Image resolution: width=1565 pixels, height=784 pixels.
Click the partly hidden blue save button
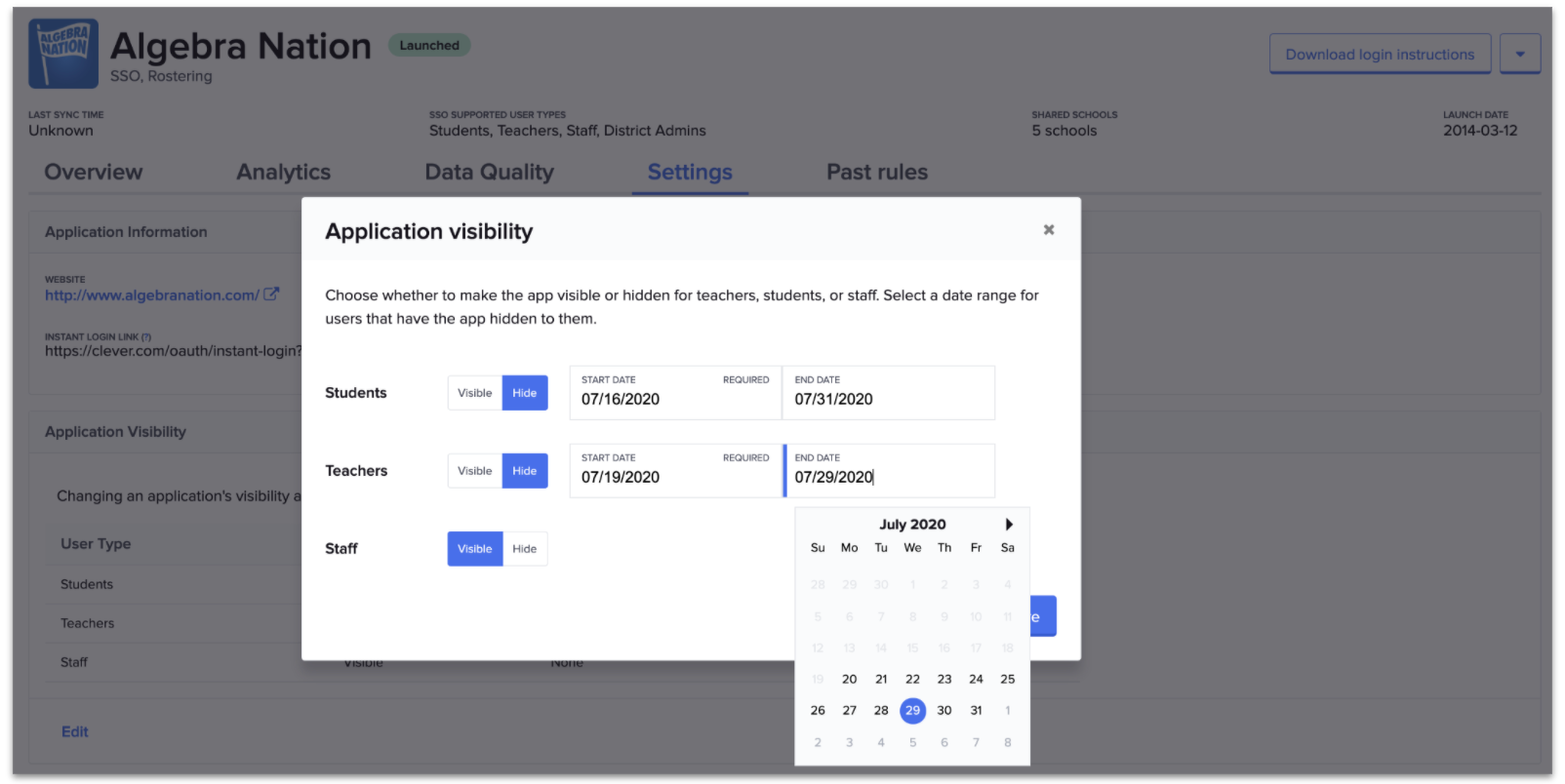[1043, 616]
